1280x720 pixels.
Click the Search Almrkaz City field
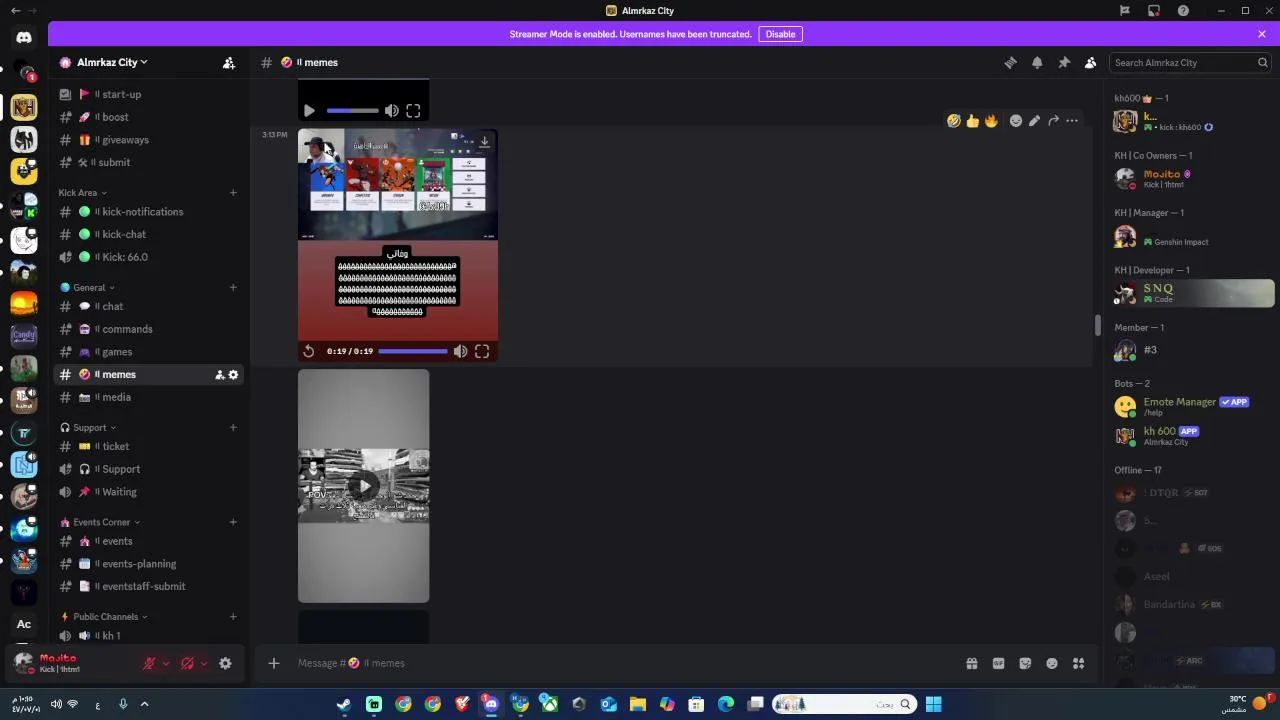(x=1191, y=62)
